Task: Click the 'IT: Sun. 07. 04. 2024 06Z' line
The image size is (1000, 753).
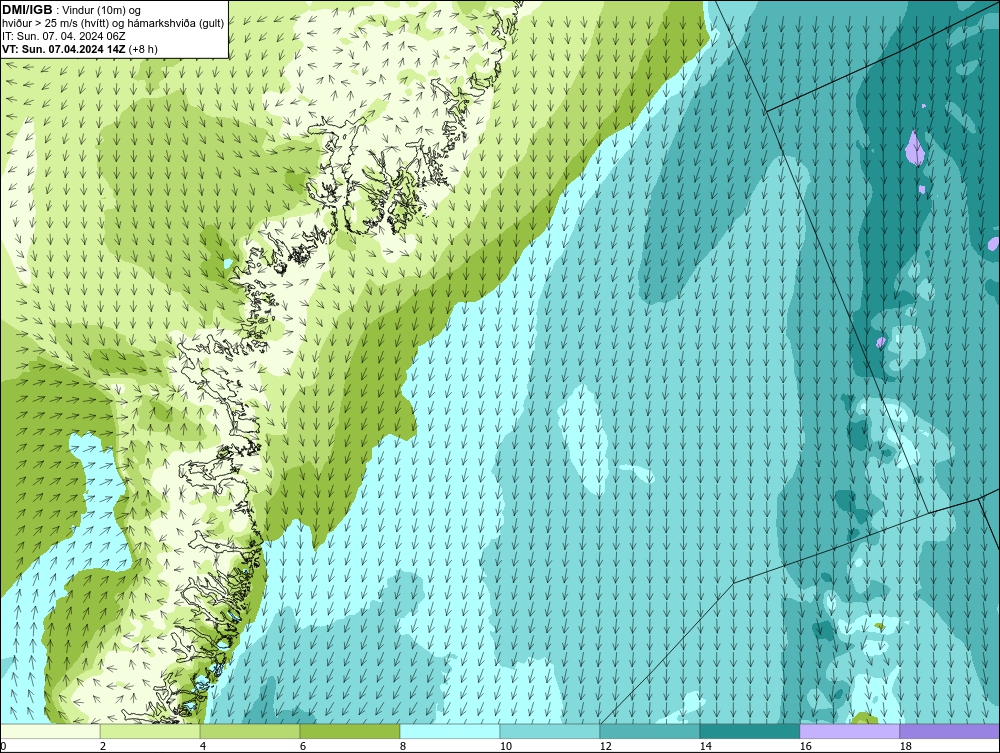Action: (x=64, y=36)
